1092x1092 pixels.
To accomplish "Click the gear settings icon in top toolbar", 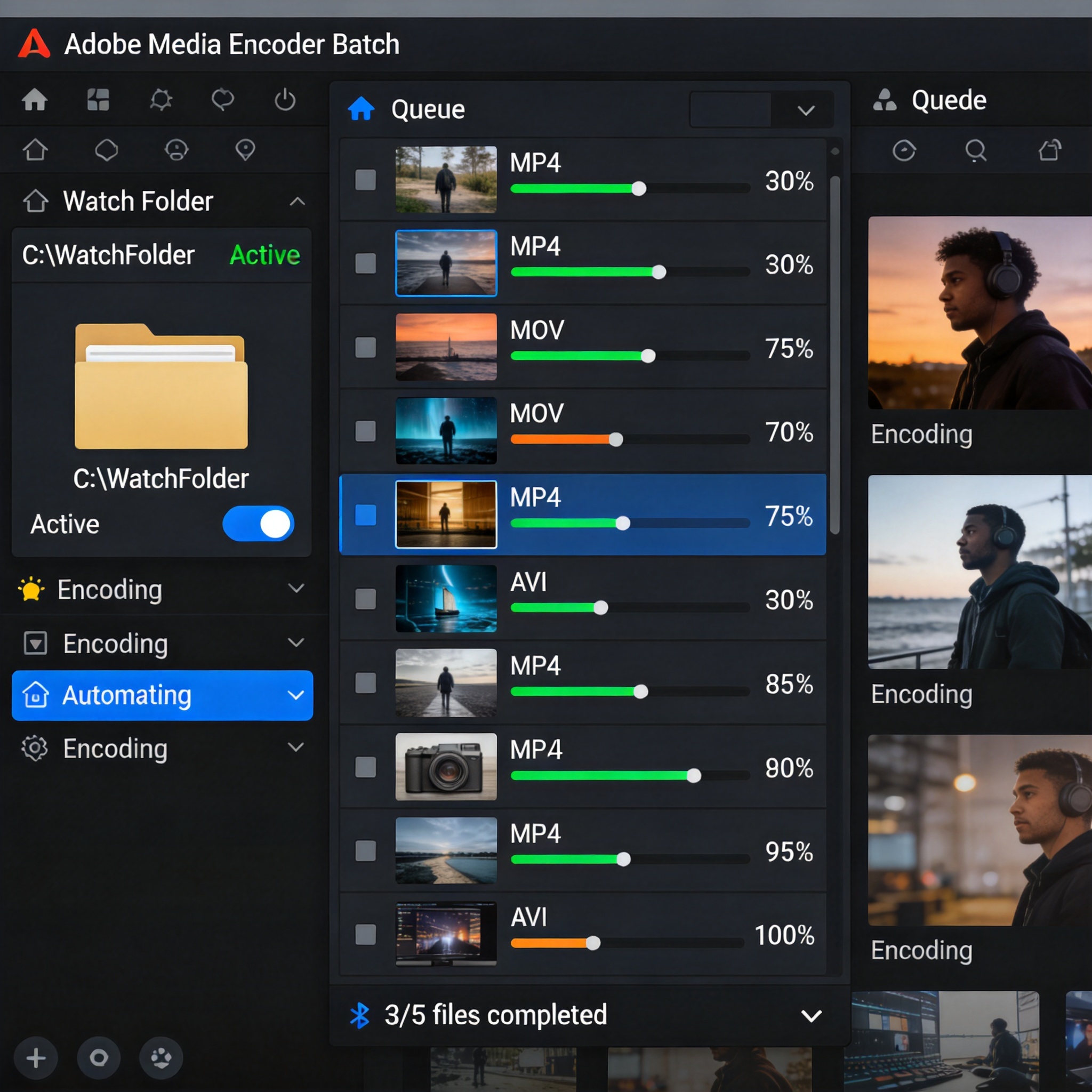I will click(x=161, y=100).
